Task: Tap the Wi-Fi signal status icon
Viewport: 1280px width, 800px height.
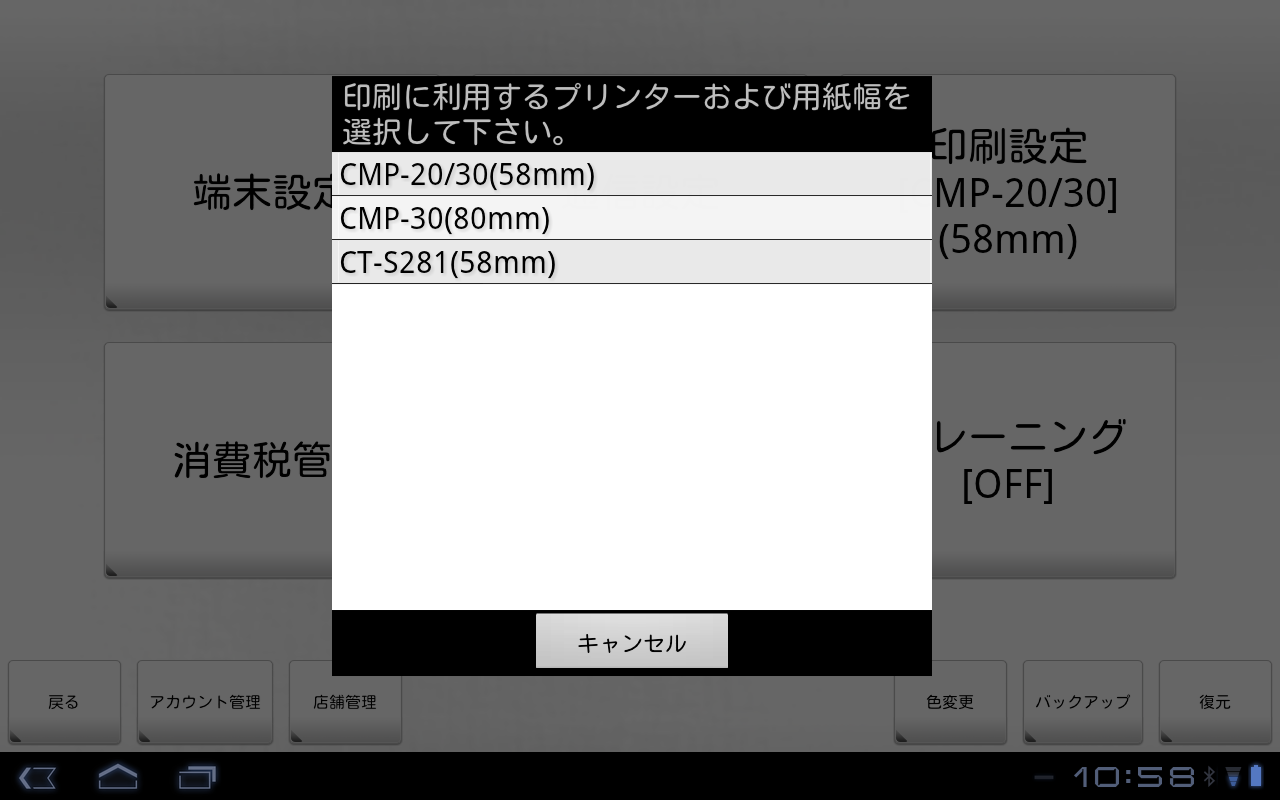Action: (x=1232, y=776)
